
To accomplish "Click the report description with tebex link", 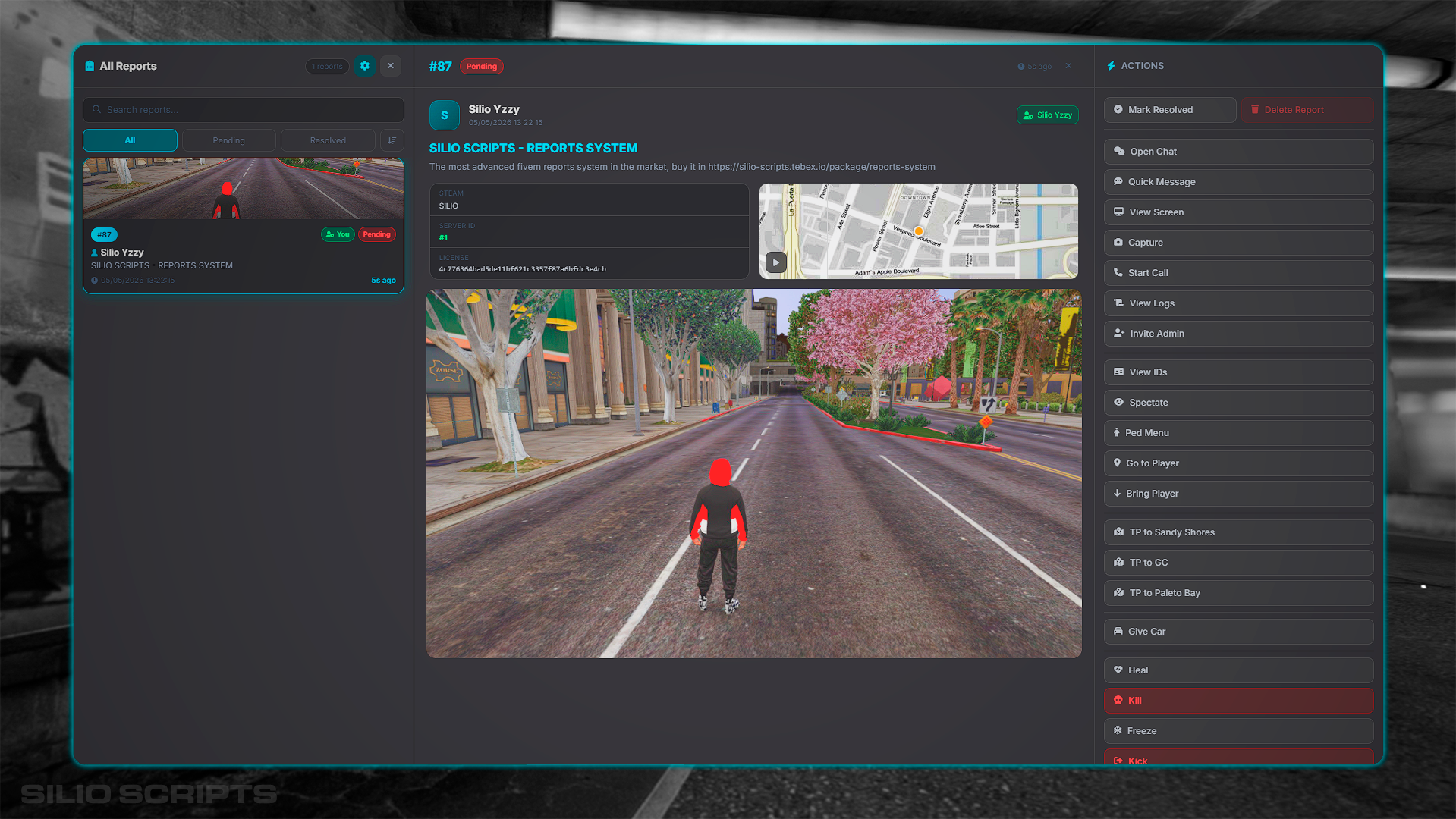I will [682, 167].
